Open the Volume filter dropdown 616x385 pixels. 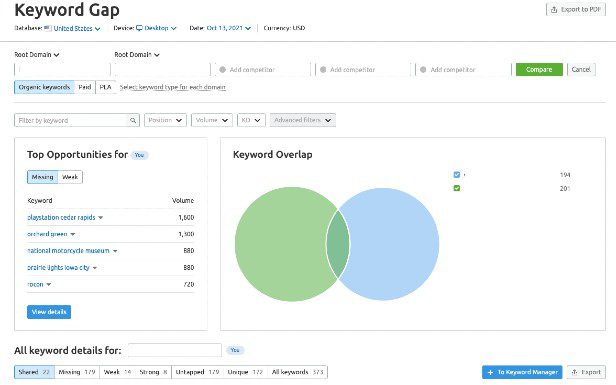click(x=212, y=120)
